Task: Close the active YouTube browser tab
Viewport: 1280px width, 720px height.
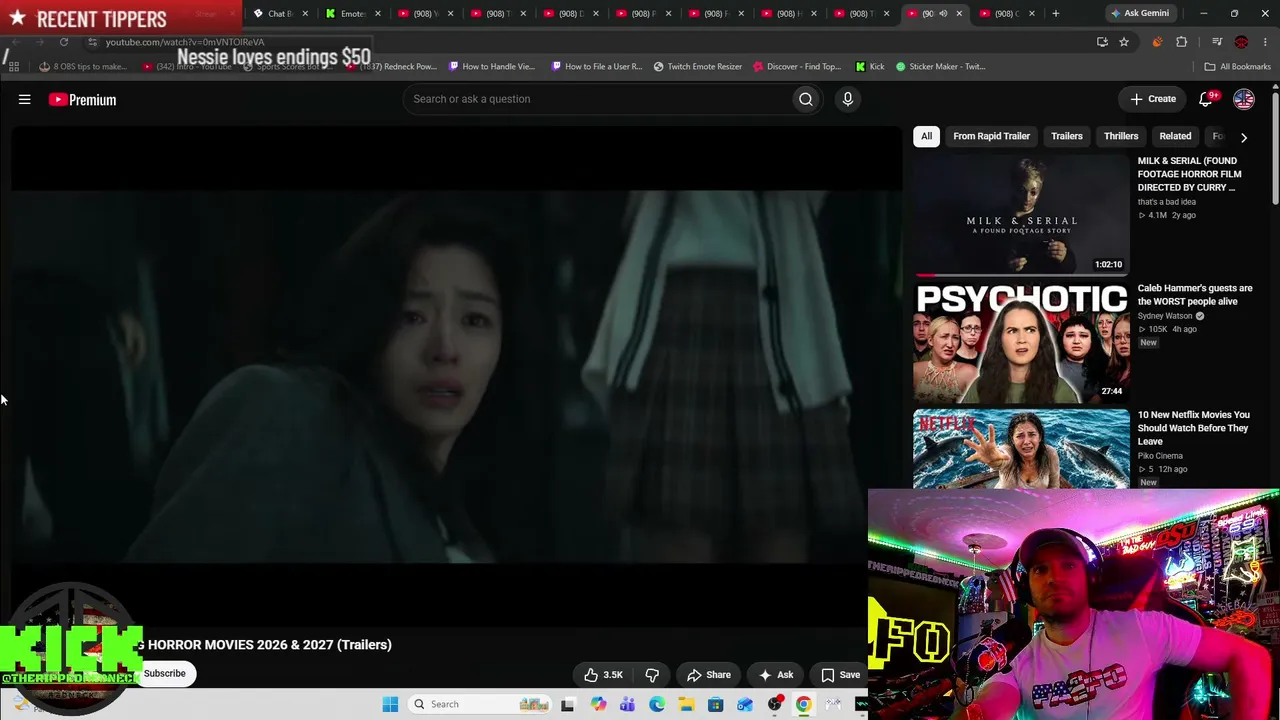Action: point(959,13)
